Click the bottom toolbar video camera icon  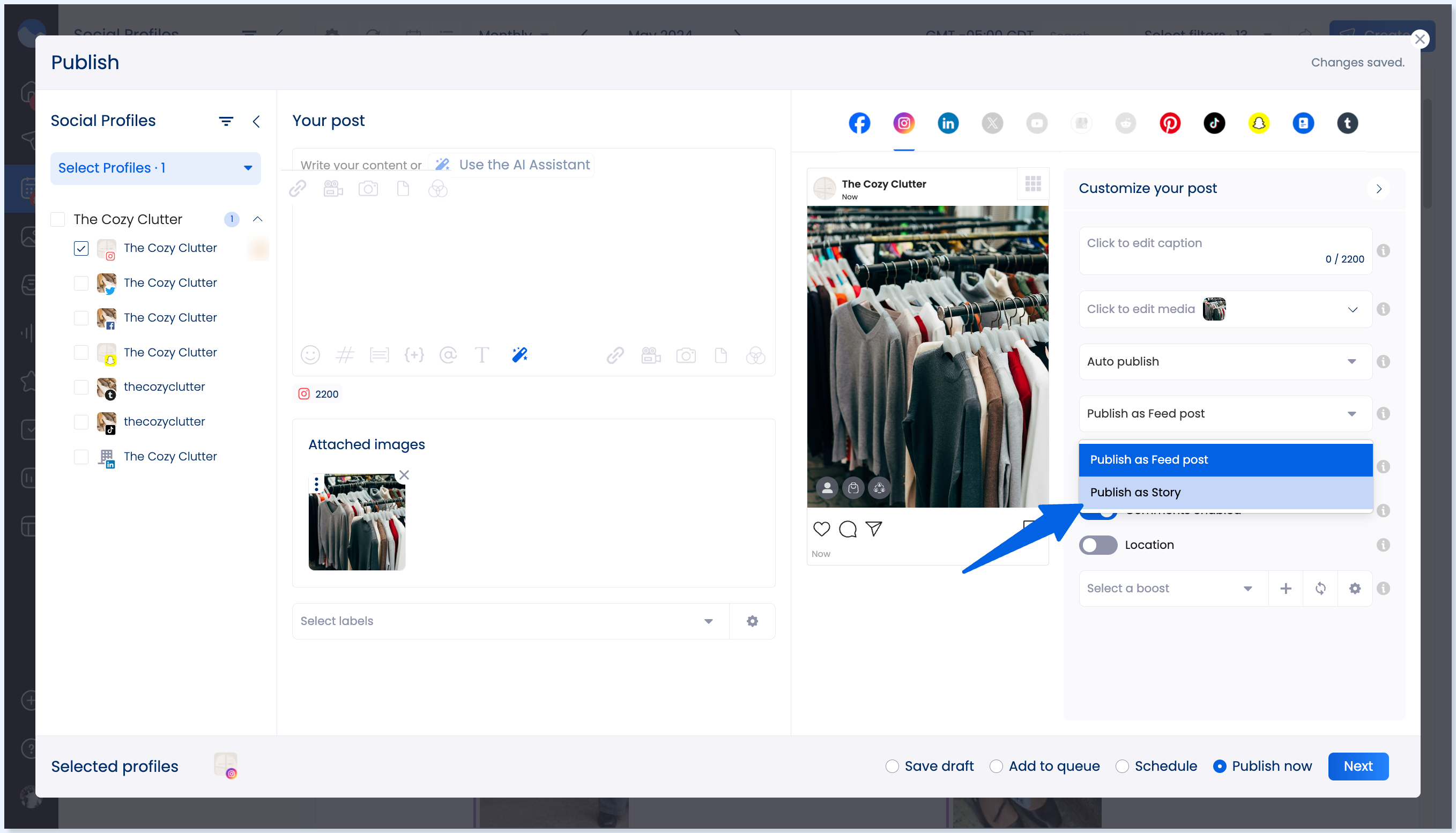(651, 356)
